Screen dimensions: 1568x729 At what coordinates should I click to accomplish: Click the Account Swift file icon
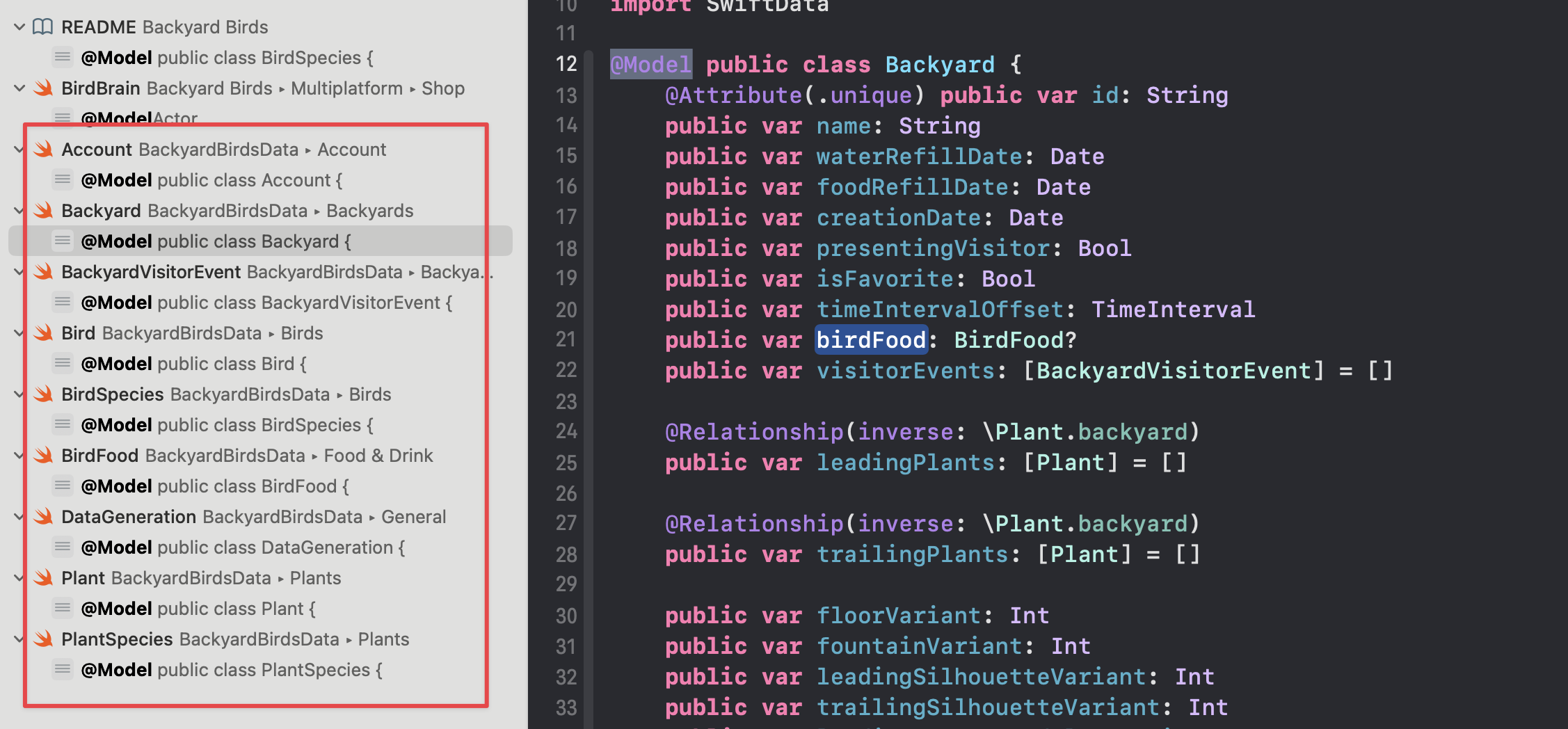coord(43,150)
